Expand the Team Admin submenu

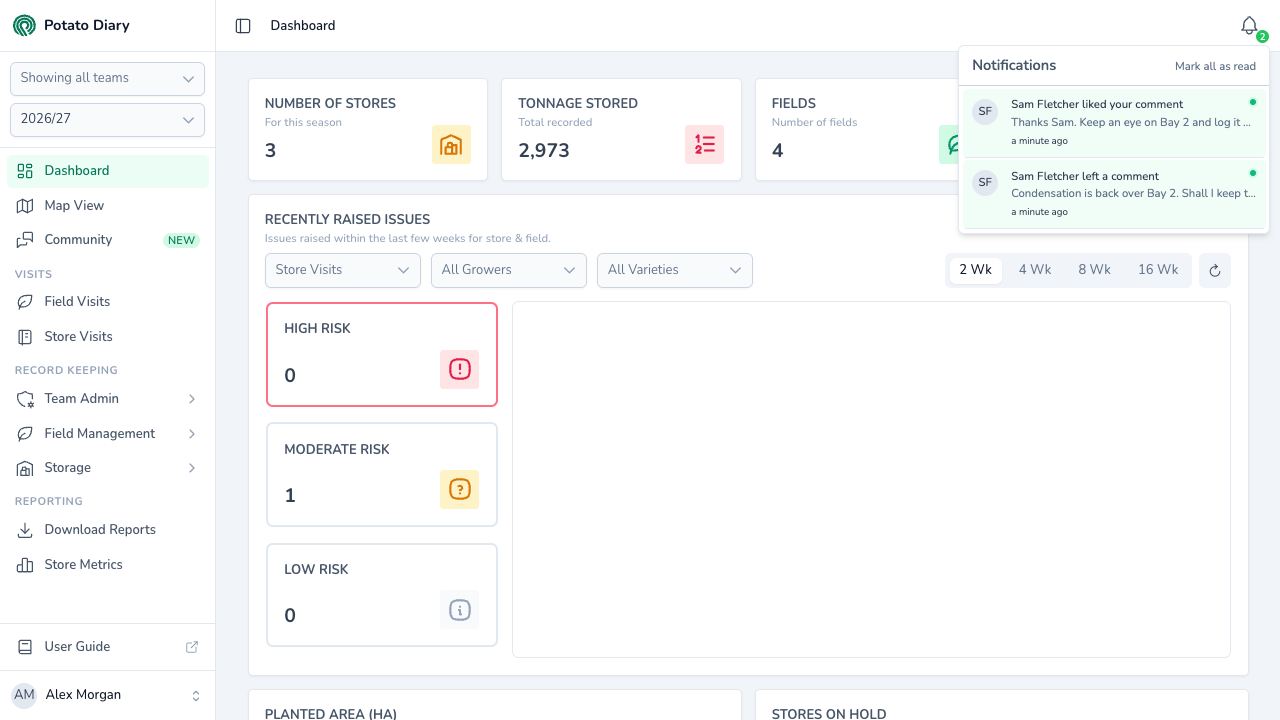coord(108,399)
